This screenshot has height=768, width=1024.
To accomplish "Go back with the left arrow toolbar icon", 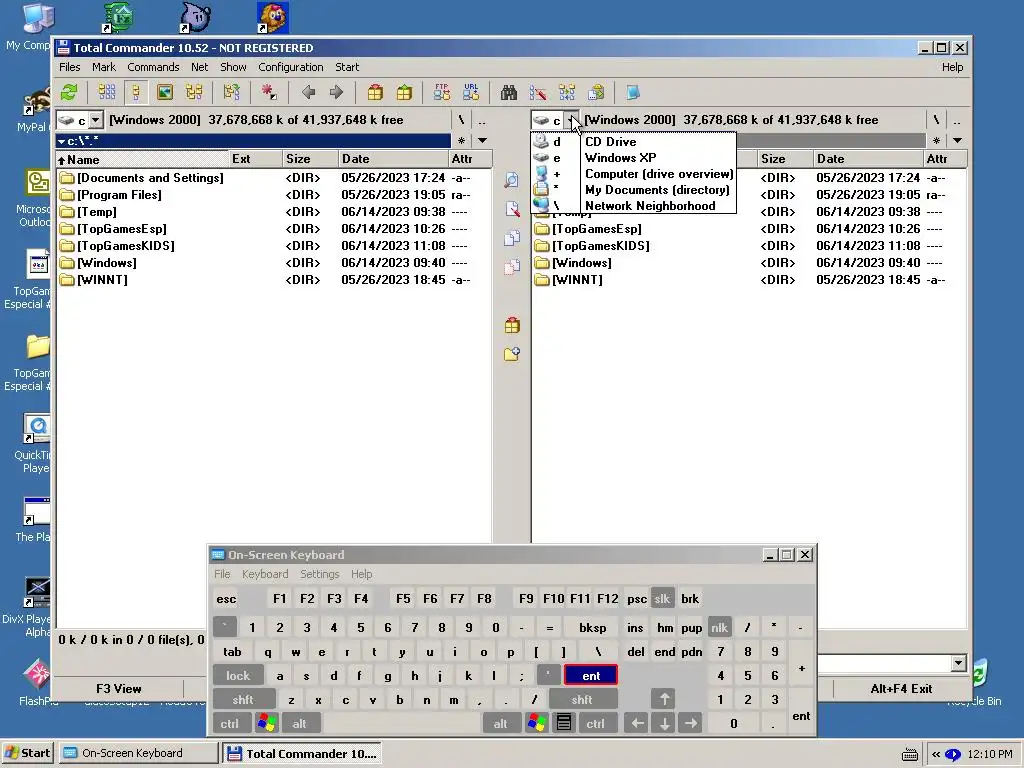I will coord(308,93).
